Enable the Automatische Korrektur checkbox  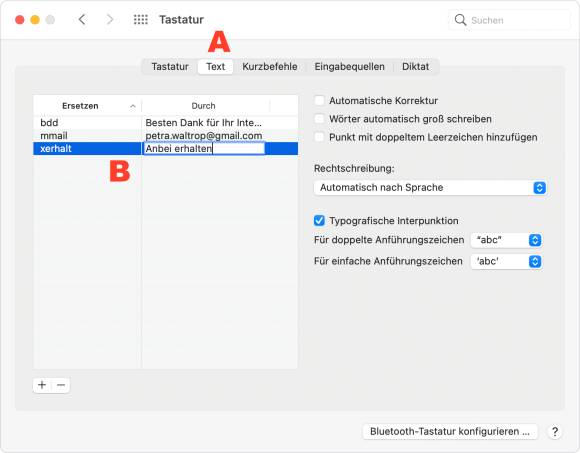click(x=319, y=101)
